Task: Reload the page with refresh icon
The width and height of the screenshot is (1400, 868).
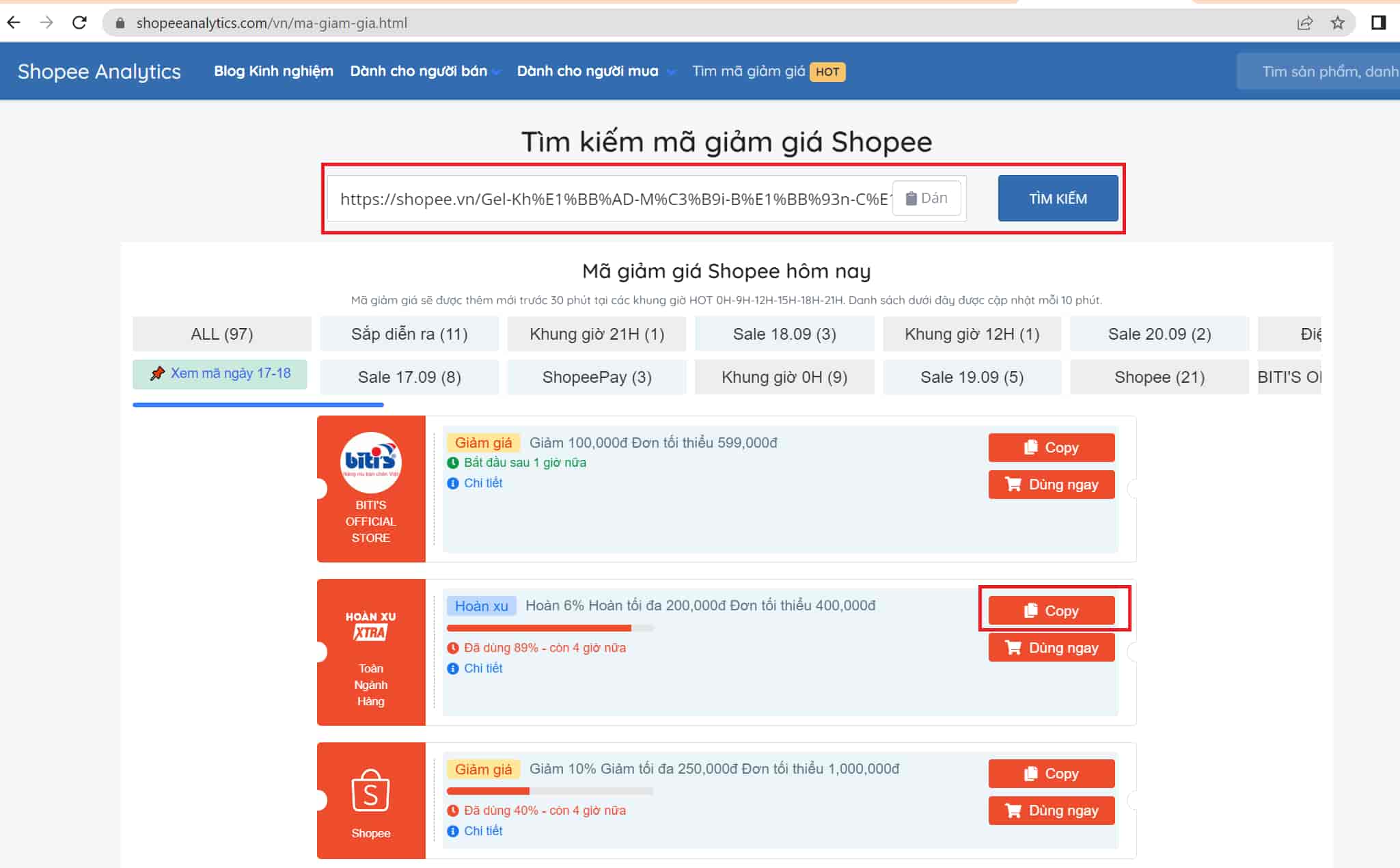Action: (x=79, y=23)
